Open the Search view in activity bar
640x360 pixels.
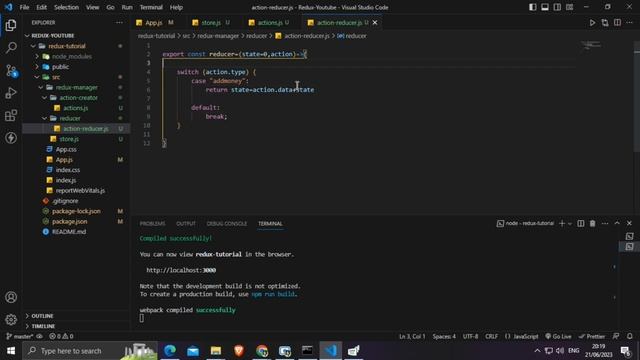click(11, 48)
